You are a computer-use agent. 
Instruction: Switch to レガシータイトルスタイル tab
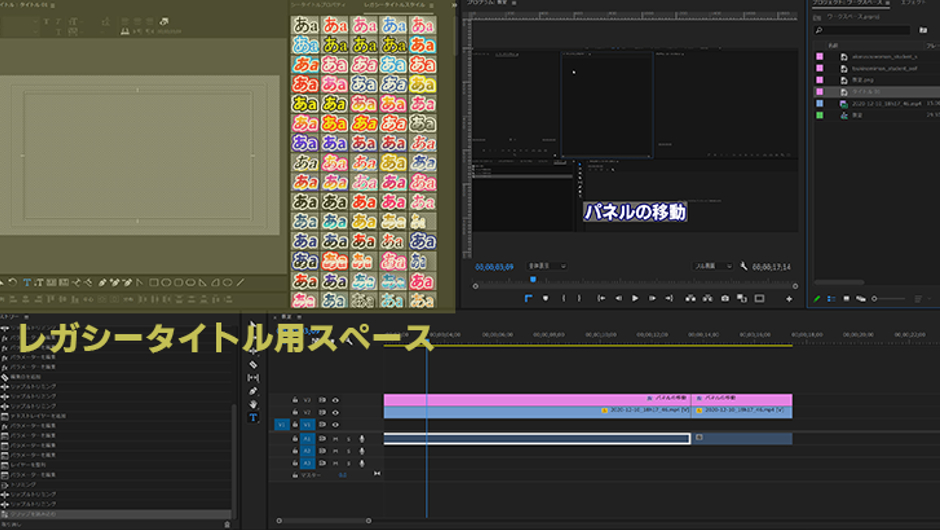tap(394, 5)
